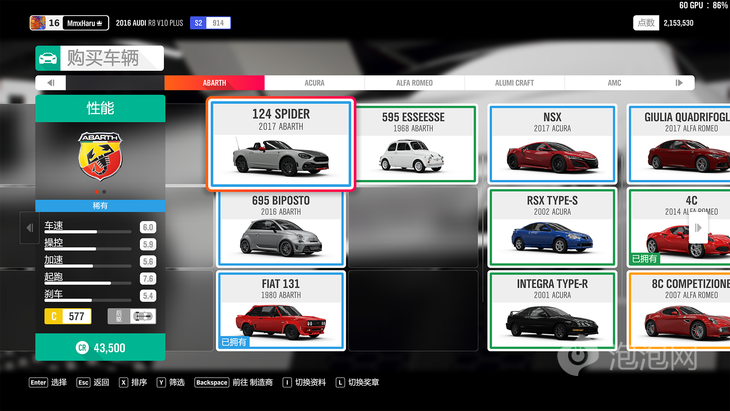
Task: Click the L key hint icon
Action: point(340,382)
